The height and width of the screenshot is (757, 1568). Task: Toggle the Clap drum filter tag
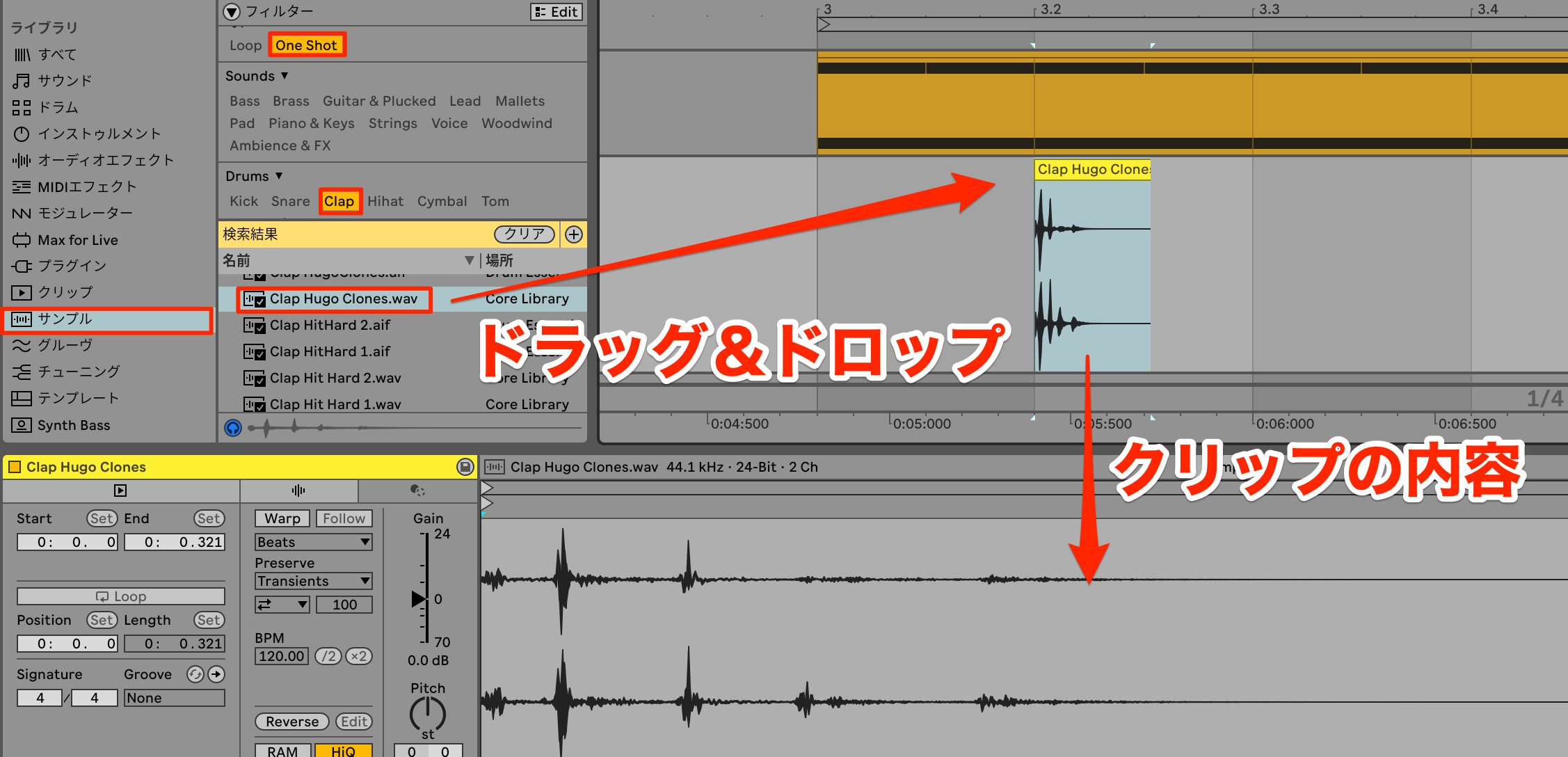(x=339, y=201)
